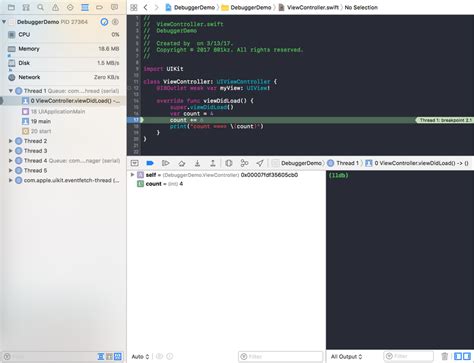Screen dimensions: 474x363
Task: Hide the debug area
Action: pyautogui.click(x=135, y=163)
